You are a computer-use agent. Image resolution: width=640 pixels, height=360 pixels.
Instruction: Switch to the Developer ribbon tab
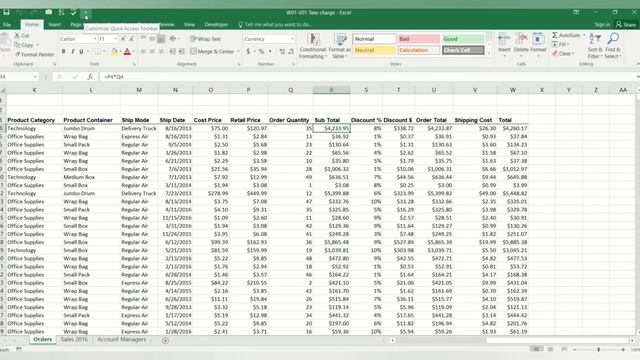[x=216, y=25]
